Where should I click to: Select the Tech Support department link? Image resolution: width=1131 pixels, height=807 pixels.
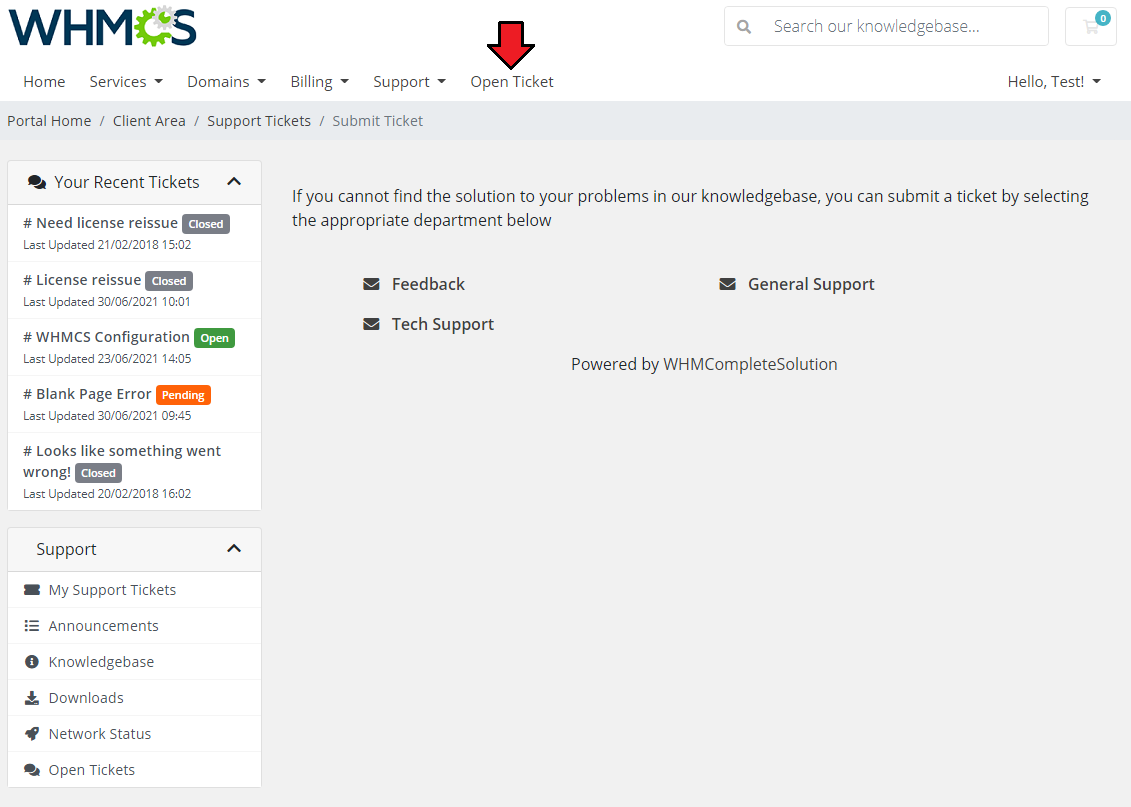pos(443,325)
